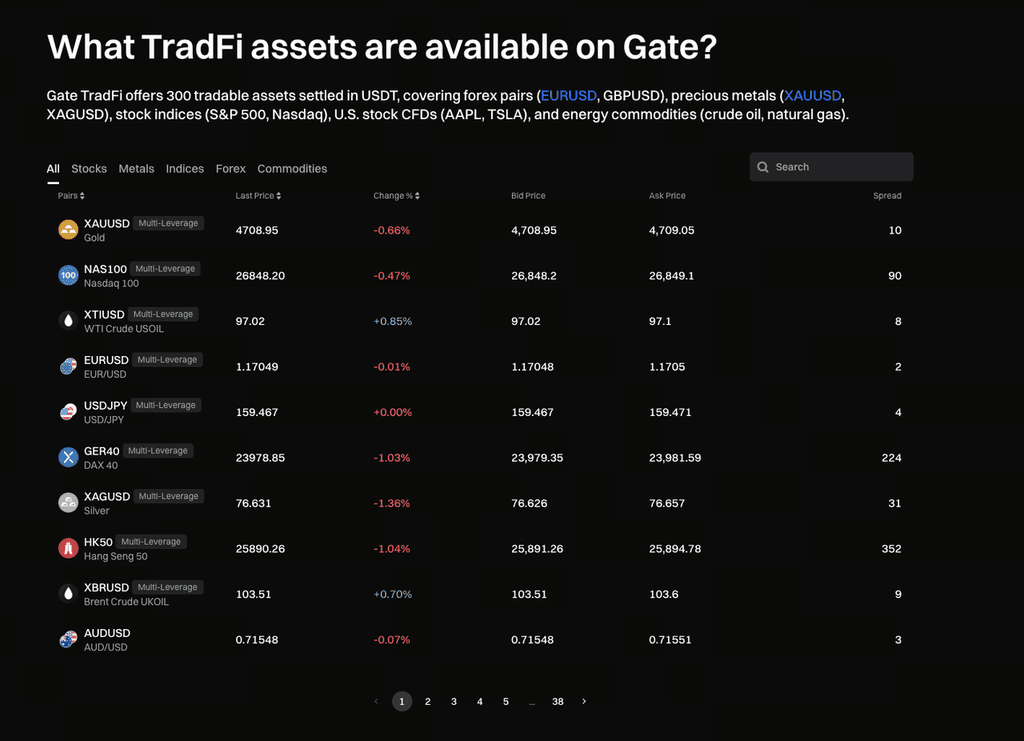Click the HK50 Hang Seng red icon
The image size is (1024, 741).
tap(68, 548)
